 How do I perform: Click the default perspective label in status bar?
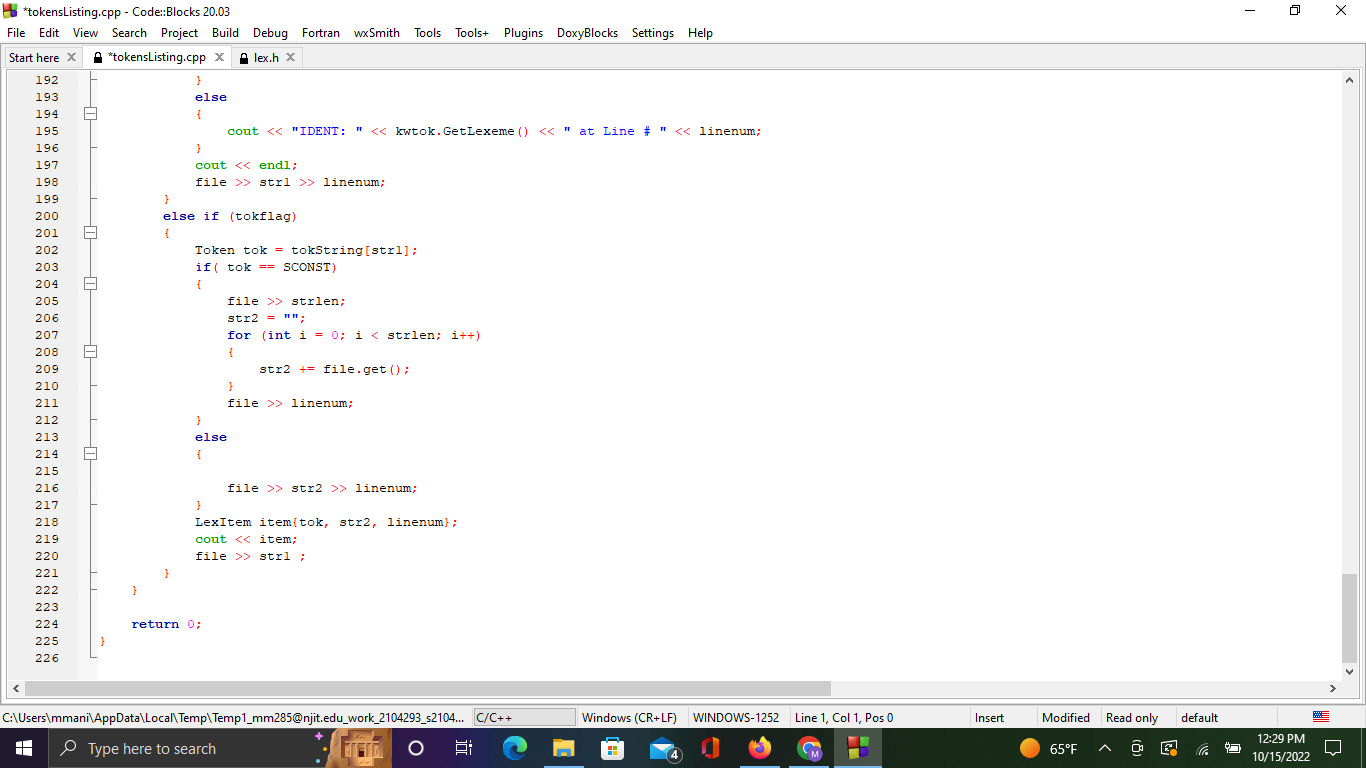(x=1199, y=716)
